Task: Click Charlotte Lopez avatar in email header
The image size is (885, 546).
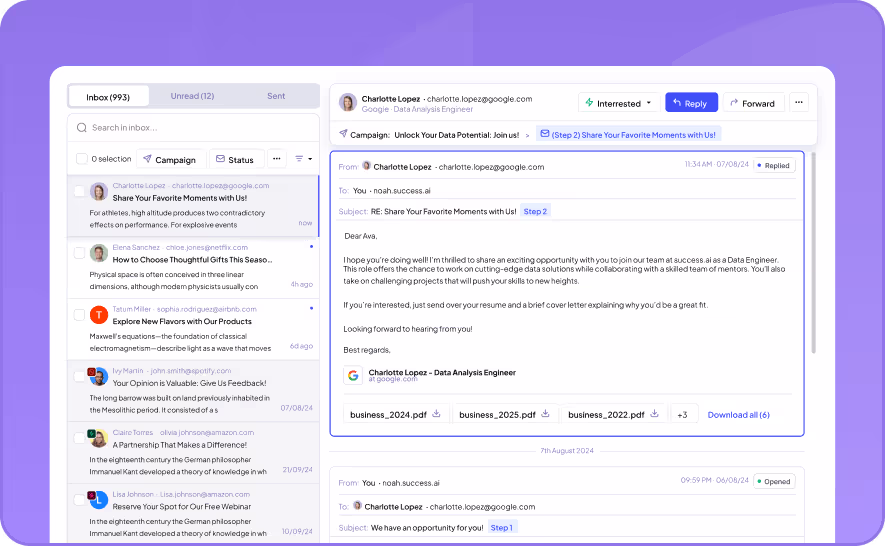Action: click(x=348, y=103)
